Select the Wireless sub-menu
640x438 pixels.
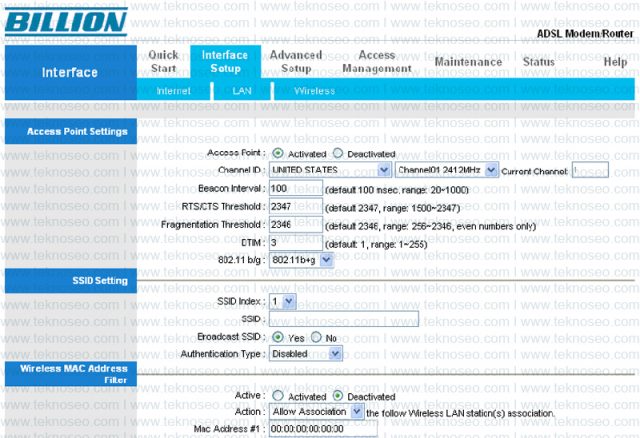coord(314,91)
